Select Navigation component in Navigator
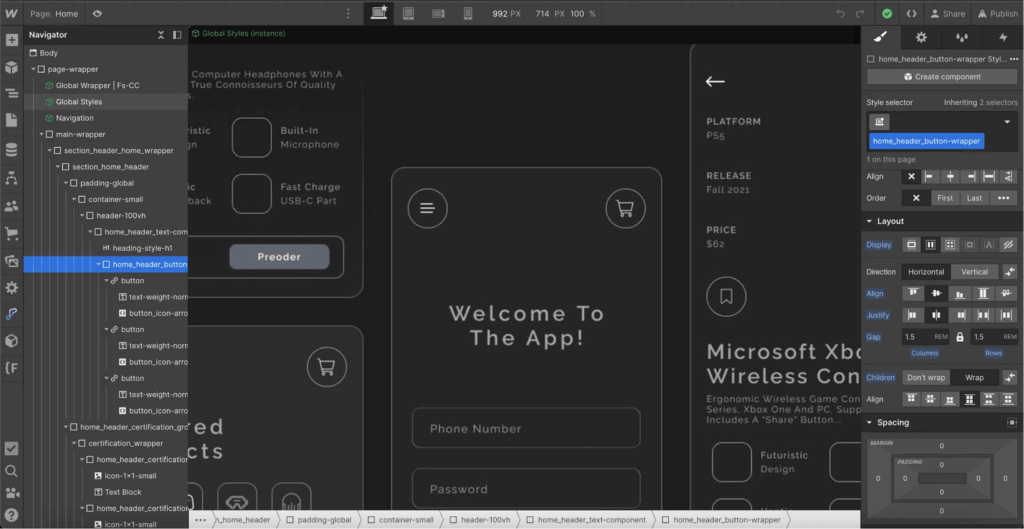1024x529 pixels. tap(106, 118)
